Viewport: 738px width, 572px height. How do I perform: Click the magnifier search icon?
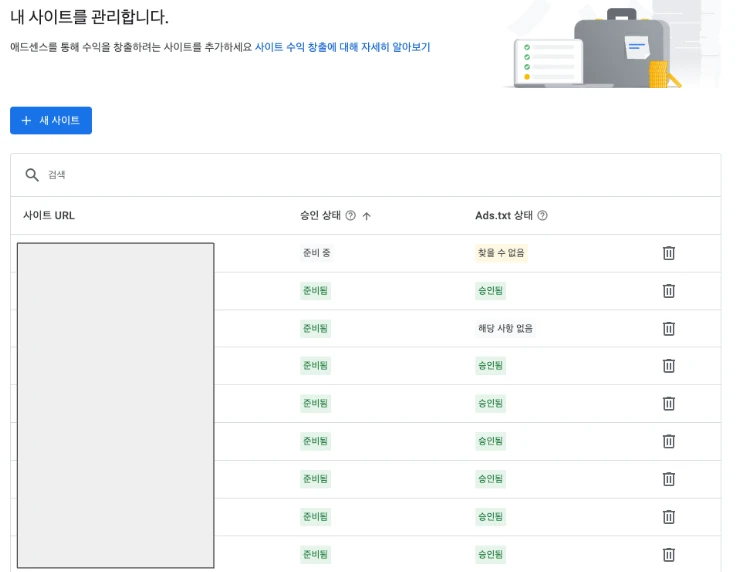click(x=32, y=175)
